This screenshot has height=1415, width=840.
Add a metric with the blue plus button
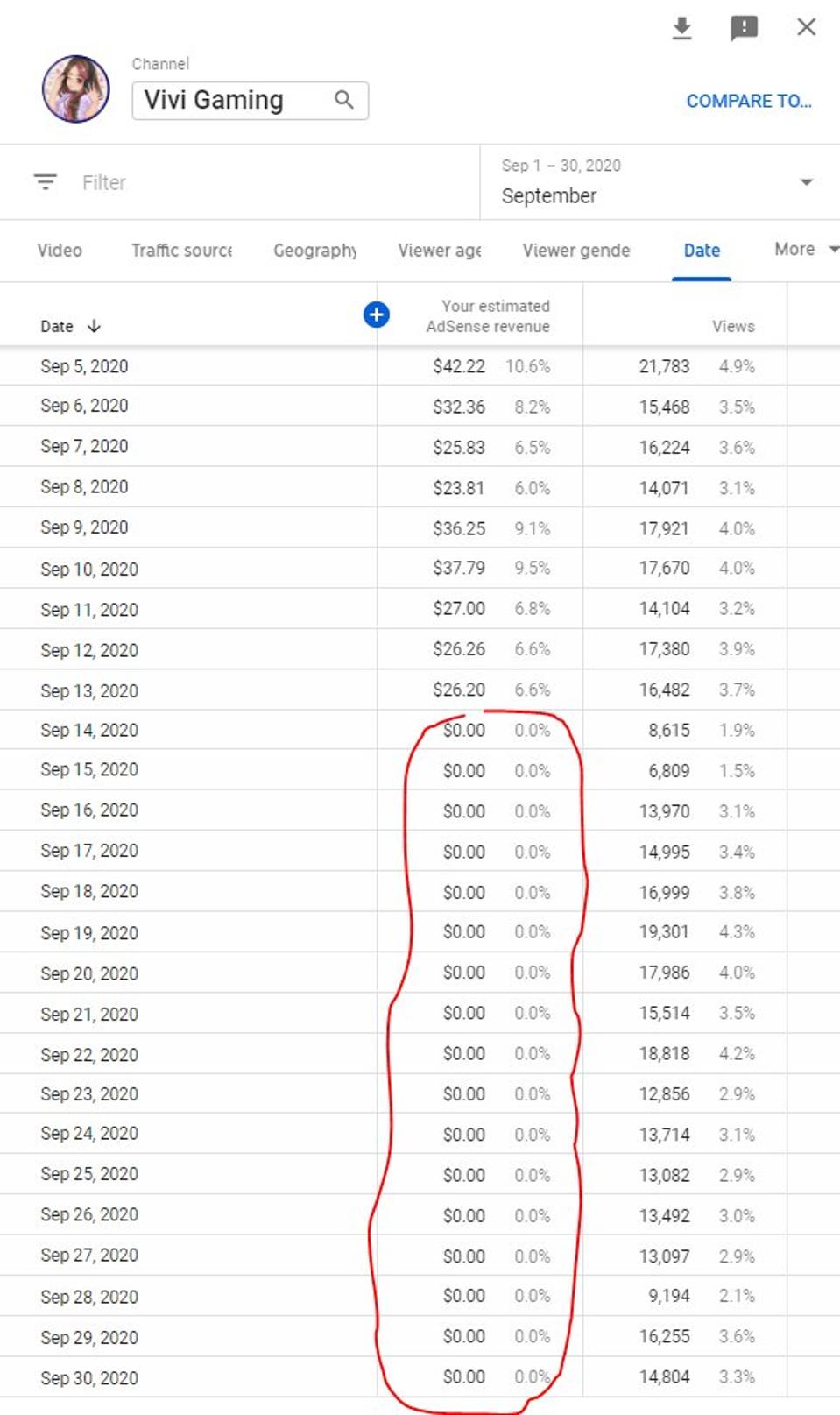[377, 315]
